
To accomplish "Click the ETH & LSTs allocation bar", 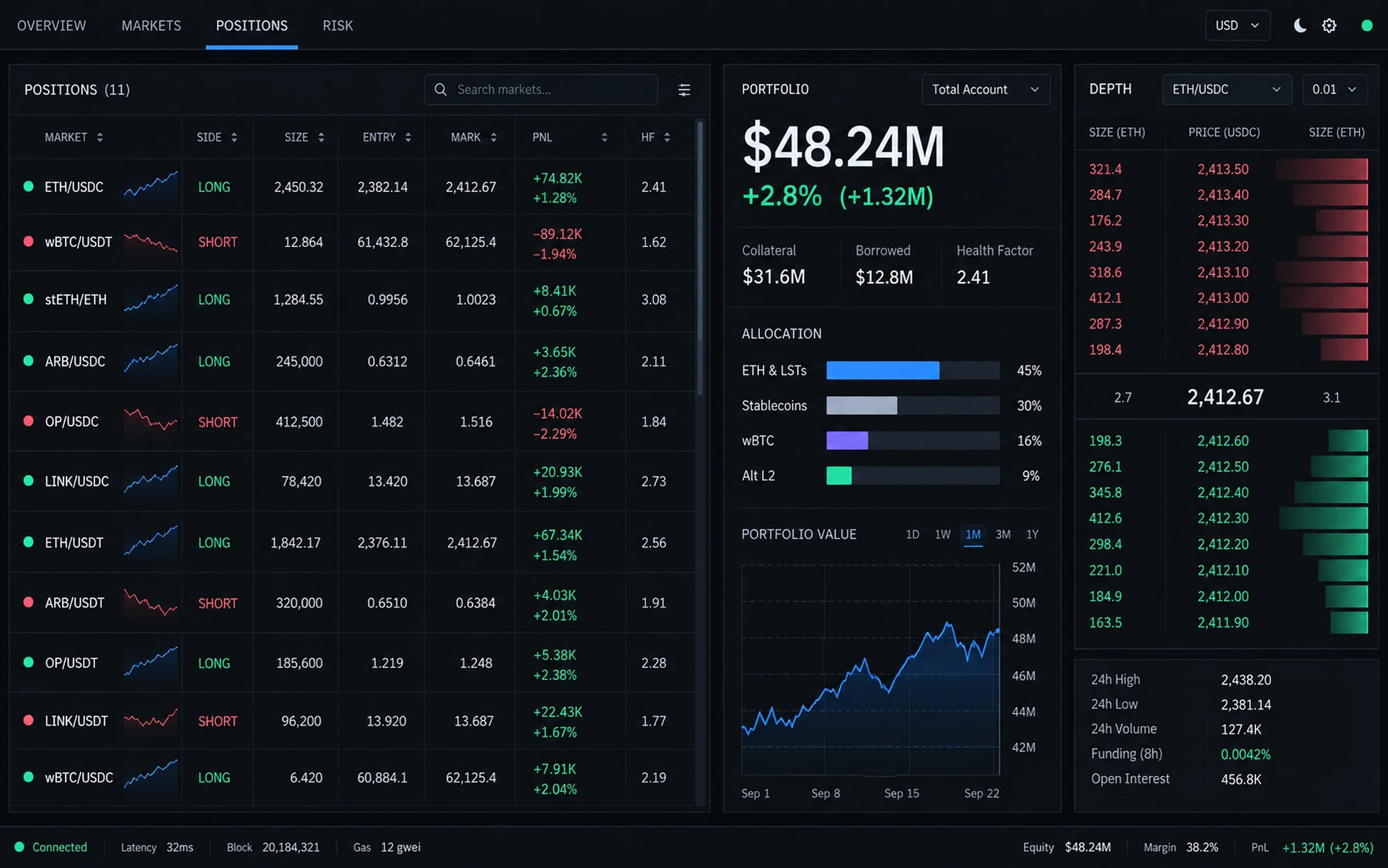I will [913, 370].
